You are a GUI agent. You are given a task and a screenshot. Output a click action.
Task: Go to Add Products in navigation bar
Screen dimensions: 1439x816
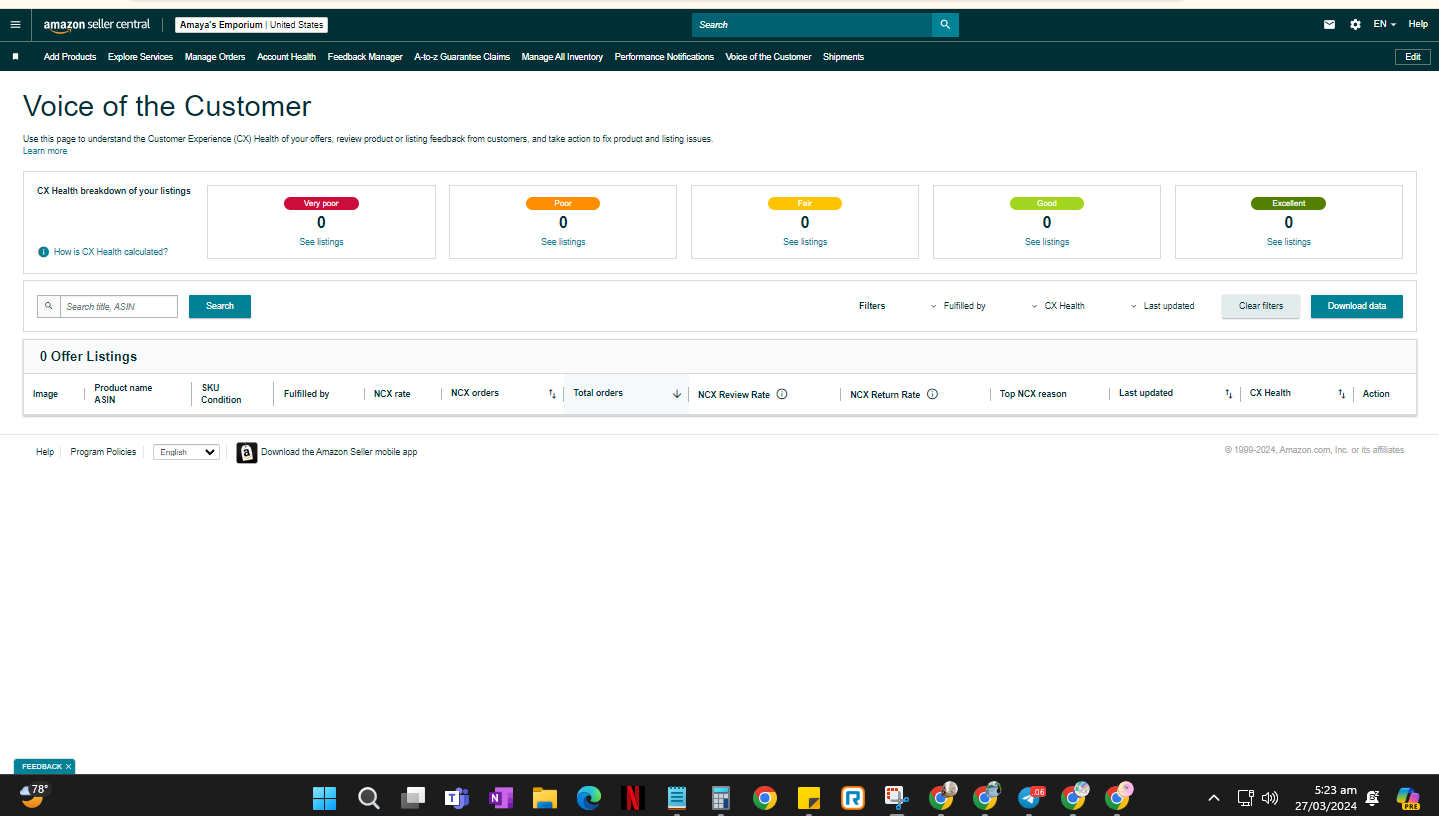pyautogui.click(x=70, y=57)
